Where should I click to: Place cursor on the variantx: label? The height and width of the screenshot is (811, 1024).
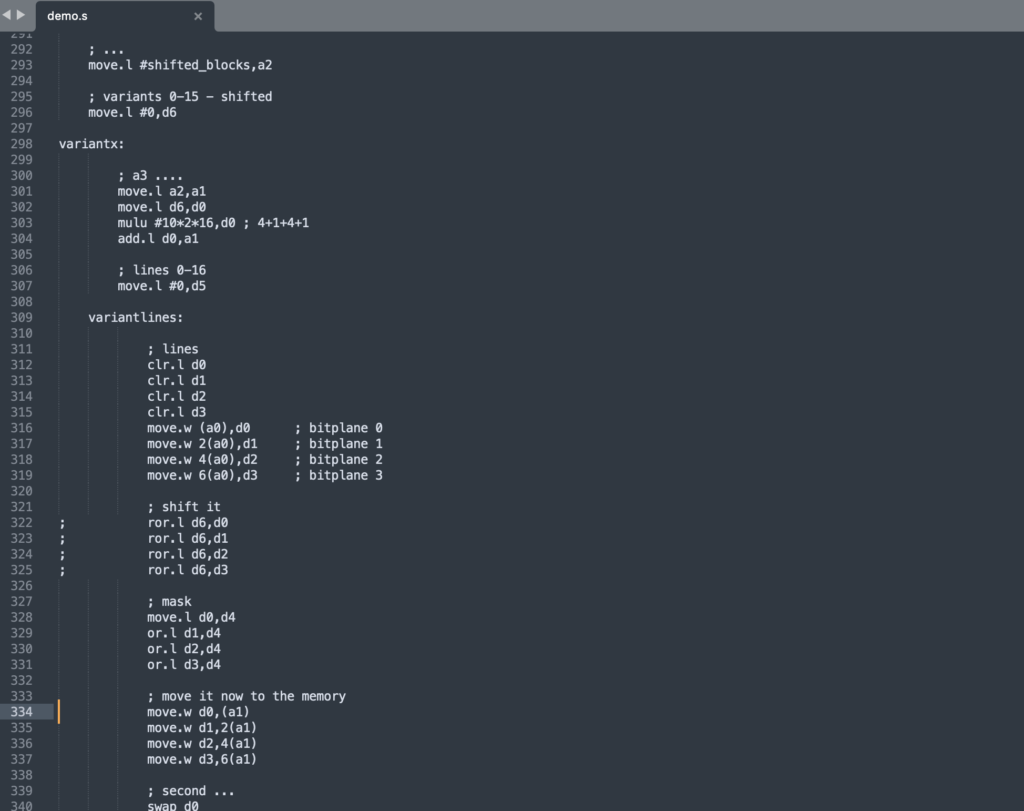91,144
